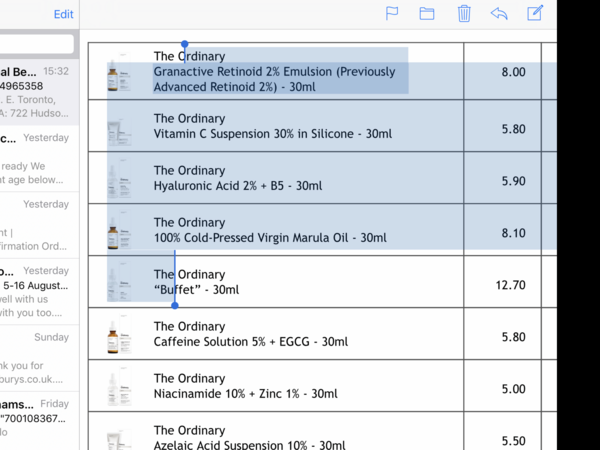Tap Azelaic Acid product thumbnail

pyautogui.click(x=119, y=440)
